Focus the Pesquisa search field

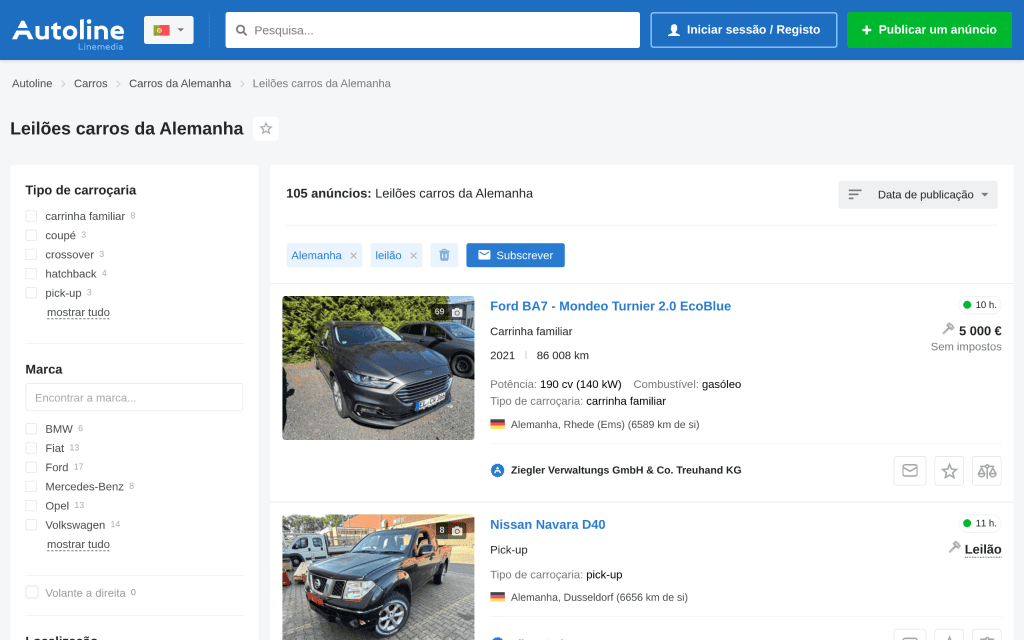(432, 30)
